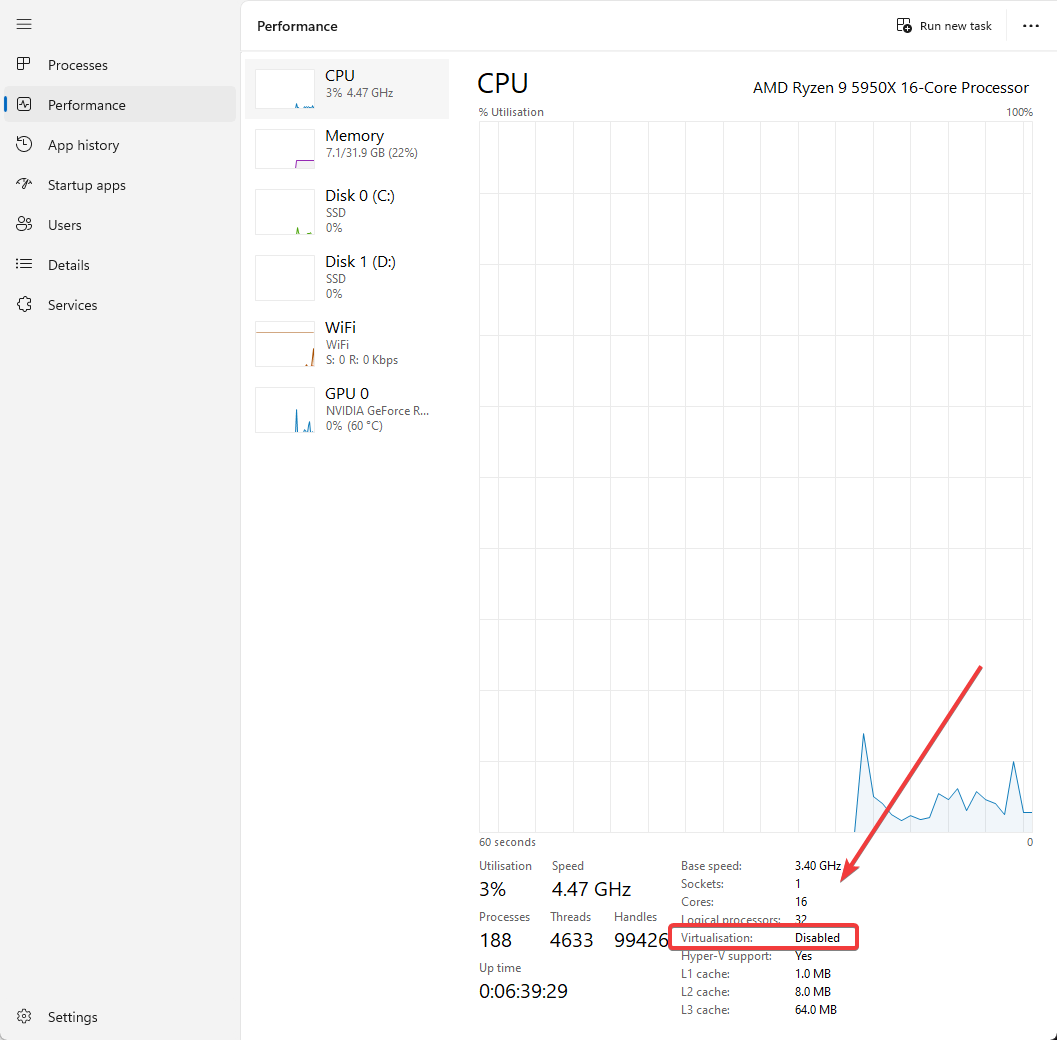Viewport: 1057px width, 1040px height.
Task: Open the three-dot more options menu
Action: tap(1031, 26)
